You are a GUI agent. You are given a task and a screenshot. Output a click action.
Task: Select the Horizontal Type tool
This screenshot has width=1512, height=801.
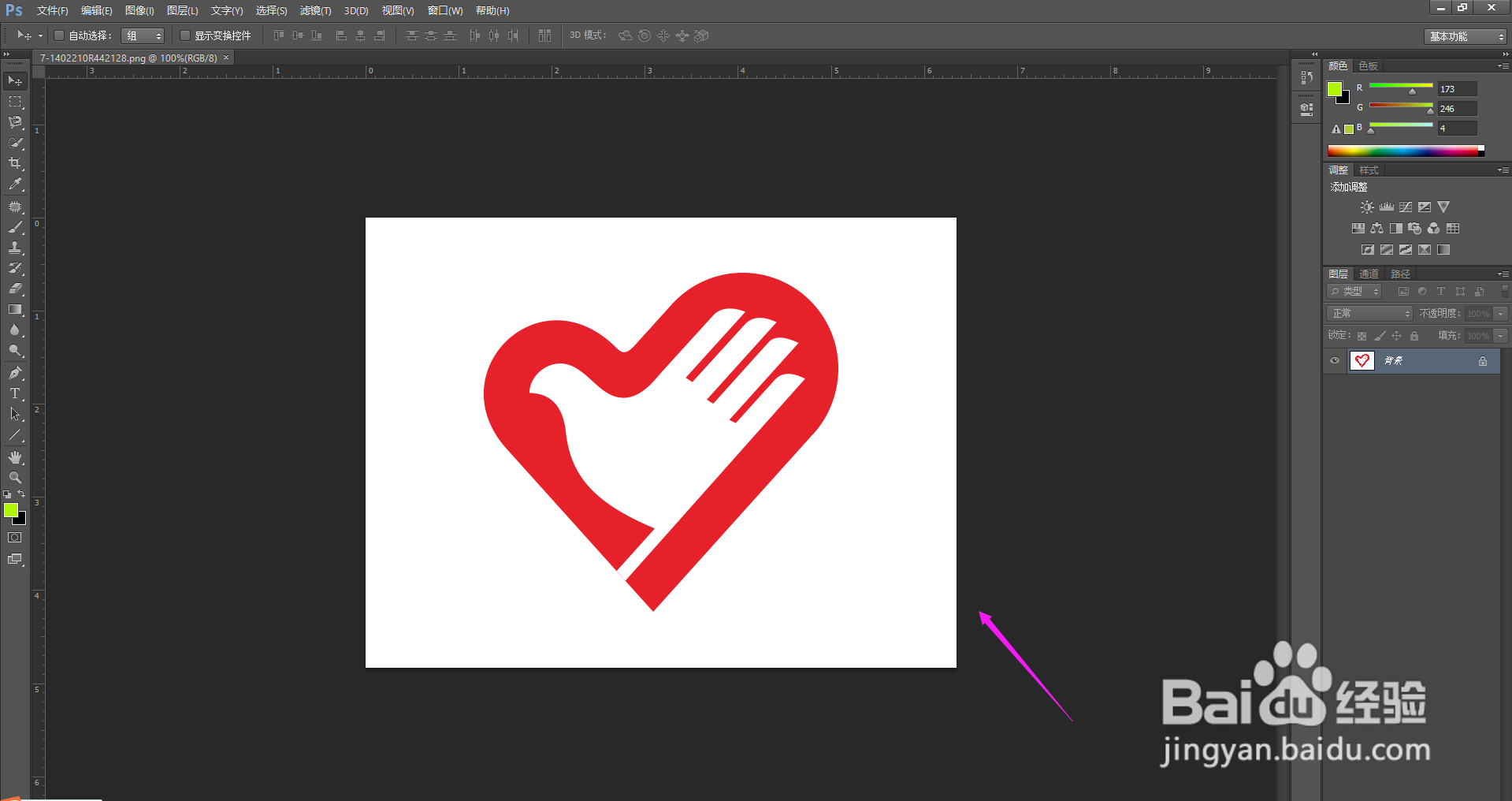(15, 393)
